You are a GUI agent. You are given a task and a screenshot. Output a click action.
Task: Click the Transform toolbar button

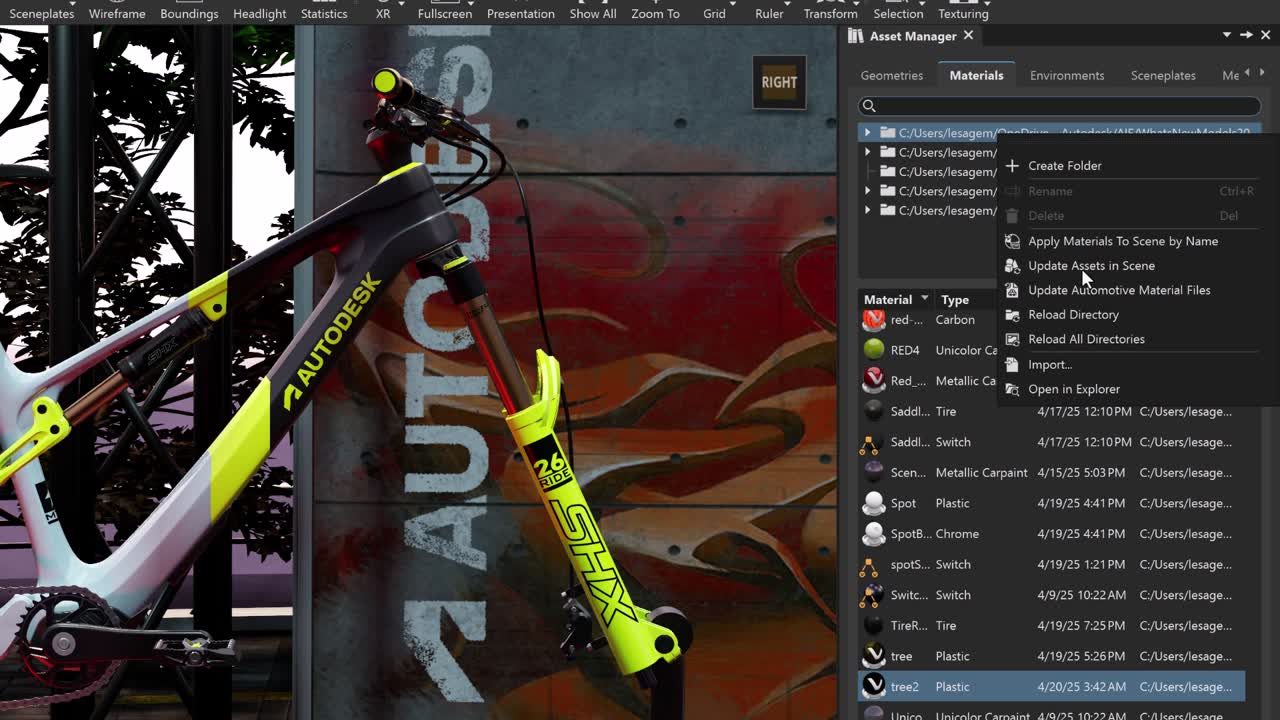point(830,14)
